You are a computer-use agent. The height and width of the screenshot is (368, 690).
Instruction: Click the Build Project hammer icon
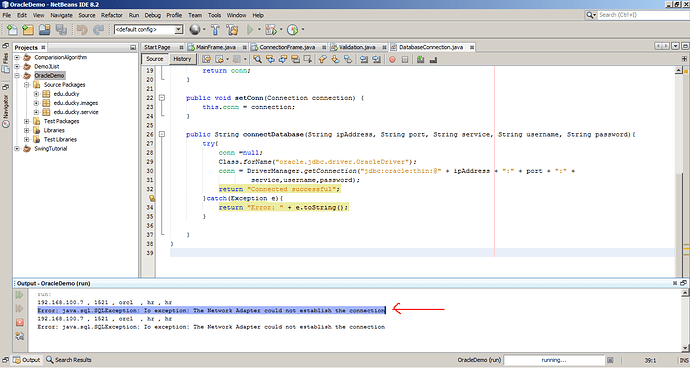[x=215, y=29]
